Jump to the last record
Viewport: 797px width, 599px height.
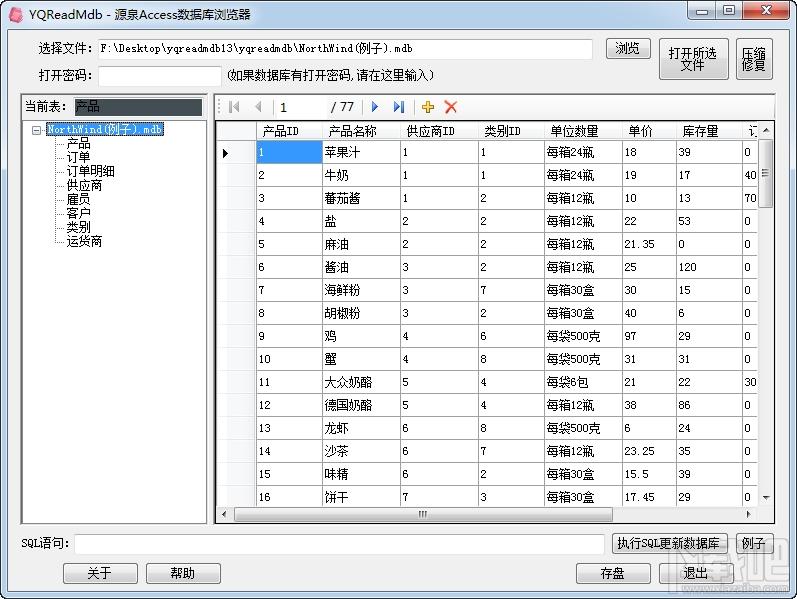[x=399, y=107]
